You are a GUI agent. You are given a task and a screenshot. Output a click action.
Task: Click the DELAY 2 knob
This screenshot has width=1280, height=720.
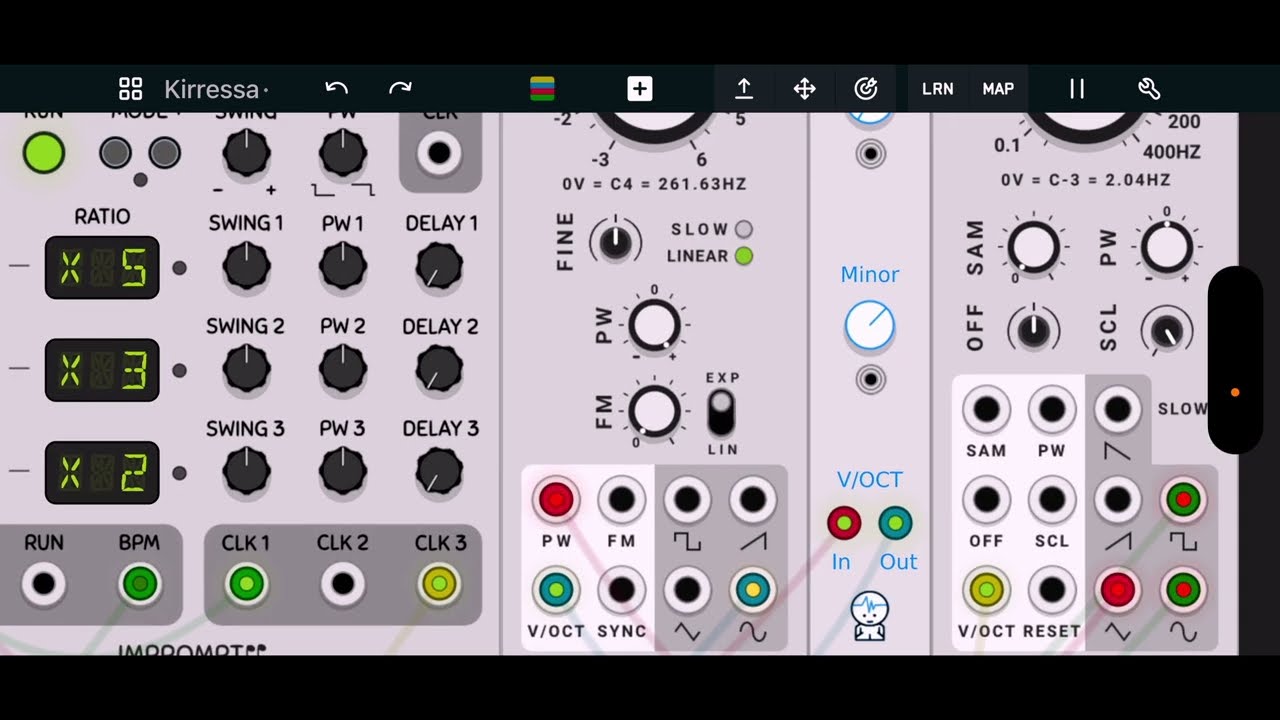439,369
